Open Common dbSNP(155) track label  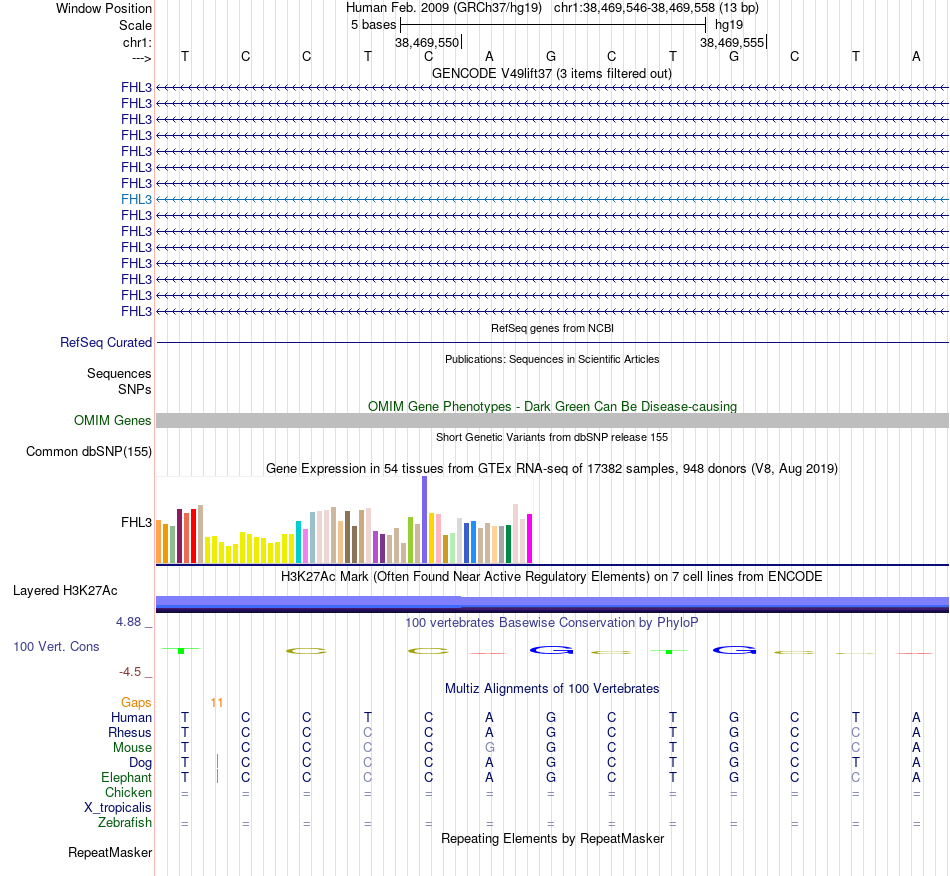[x=89, y=451]
